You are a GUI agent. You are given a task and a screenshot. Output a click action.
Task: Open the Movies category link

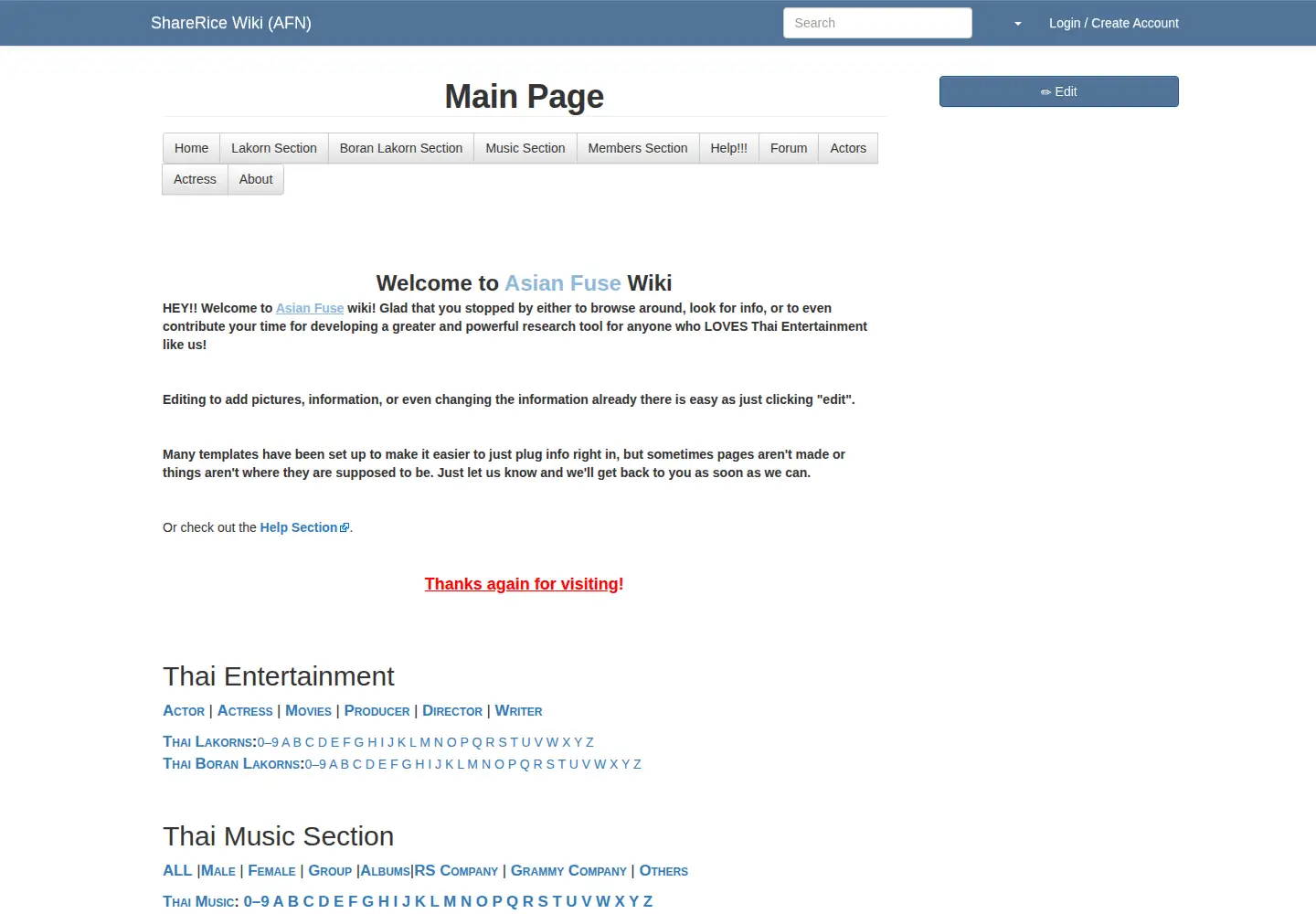(x=308, y=711)
